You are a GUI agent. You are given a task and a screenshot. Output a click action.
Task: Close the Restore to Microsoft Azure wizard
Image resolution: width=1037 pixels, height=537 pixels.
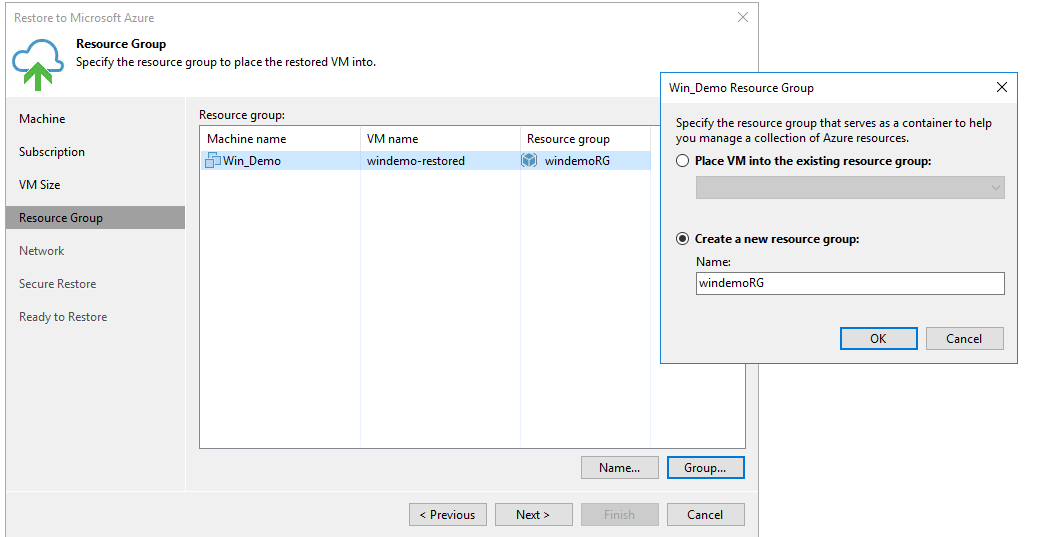(742, 18)
